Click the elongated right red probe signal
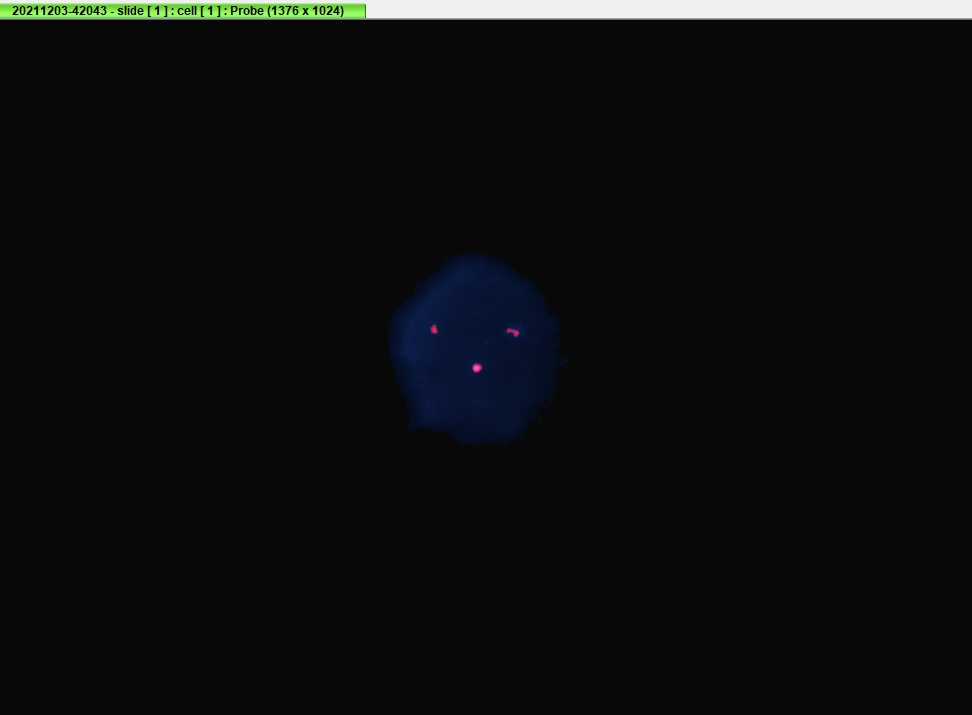972x715 pixels. pyautogui.click(x=513, y=332)
